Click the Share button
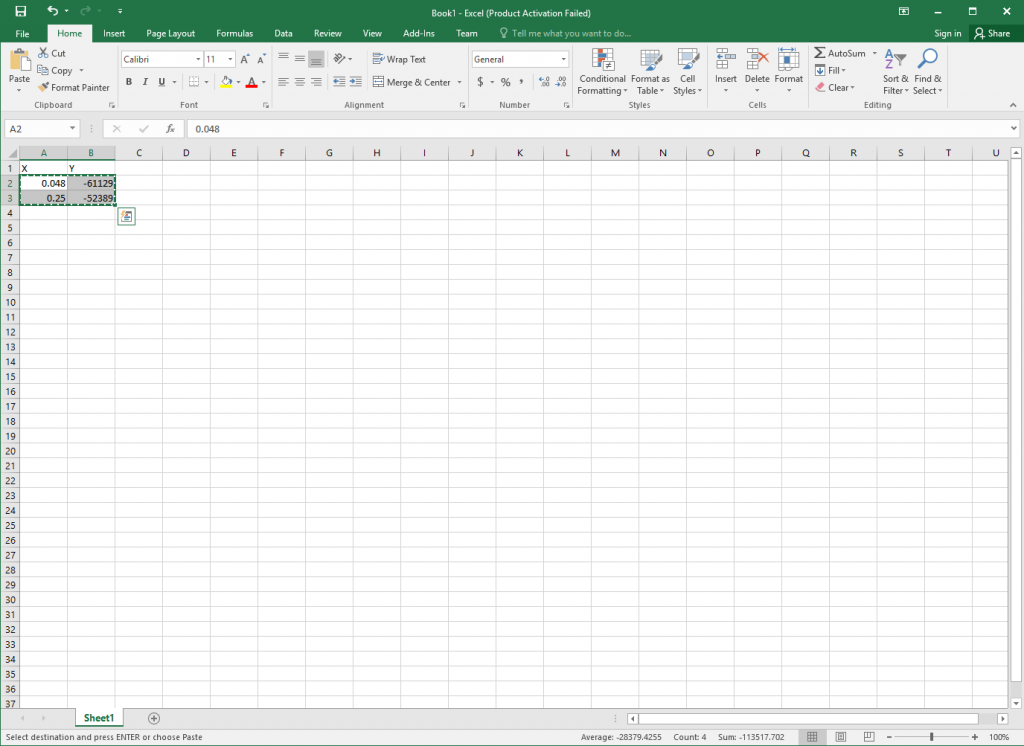1024x746 pixels. tap(992, 33)
